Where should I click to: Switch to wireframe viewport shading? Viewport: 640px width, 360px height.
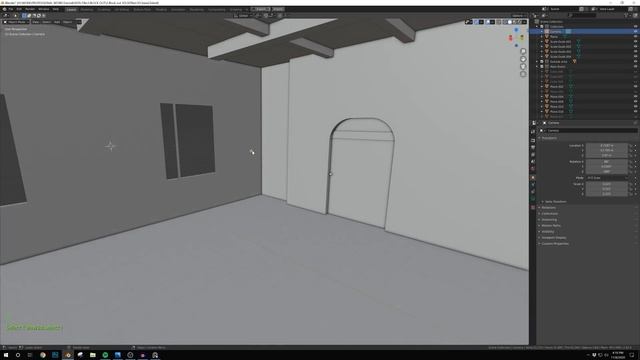[504, 22]
